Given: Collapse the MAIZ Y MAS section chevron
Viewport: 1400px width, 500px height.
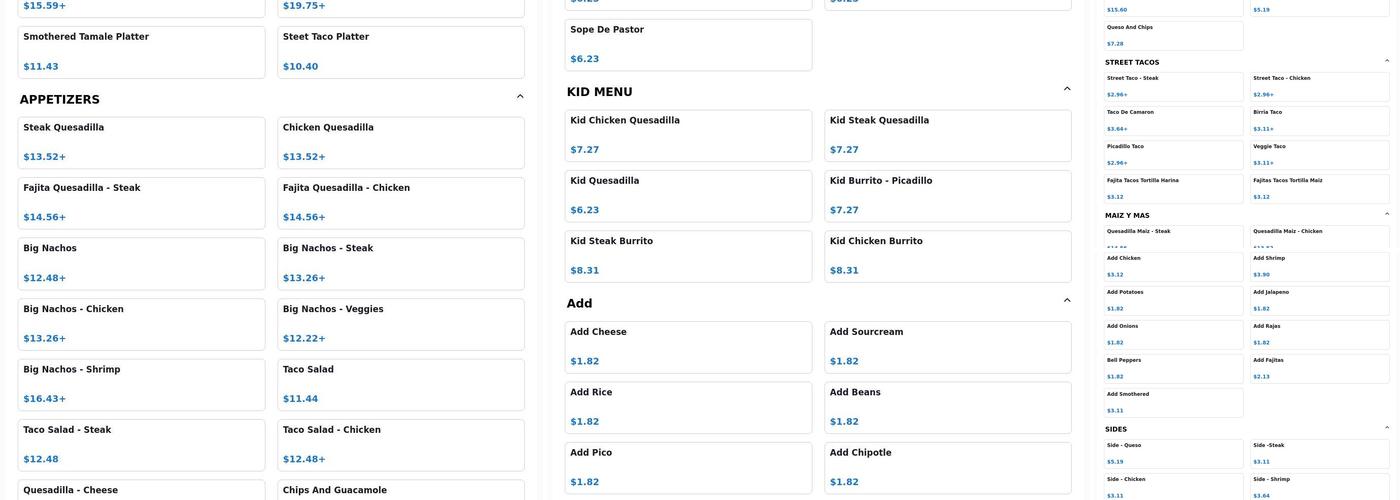Looking at the screenshot, I should (x=1387, y=214).
